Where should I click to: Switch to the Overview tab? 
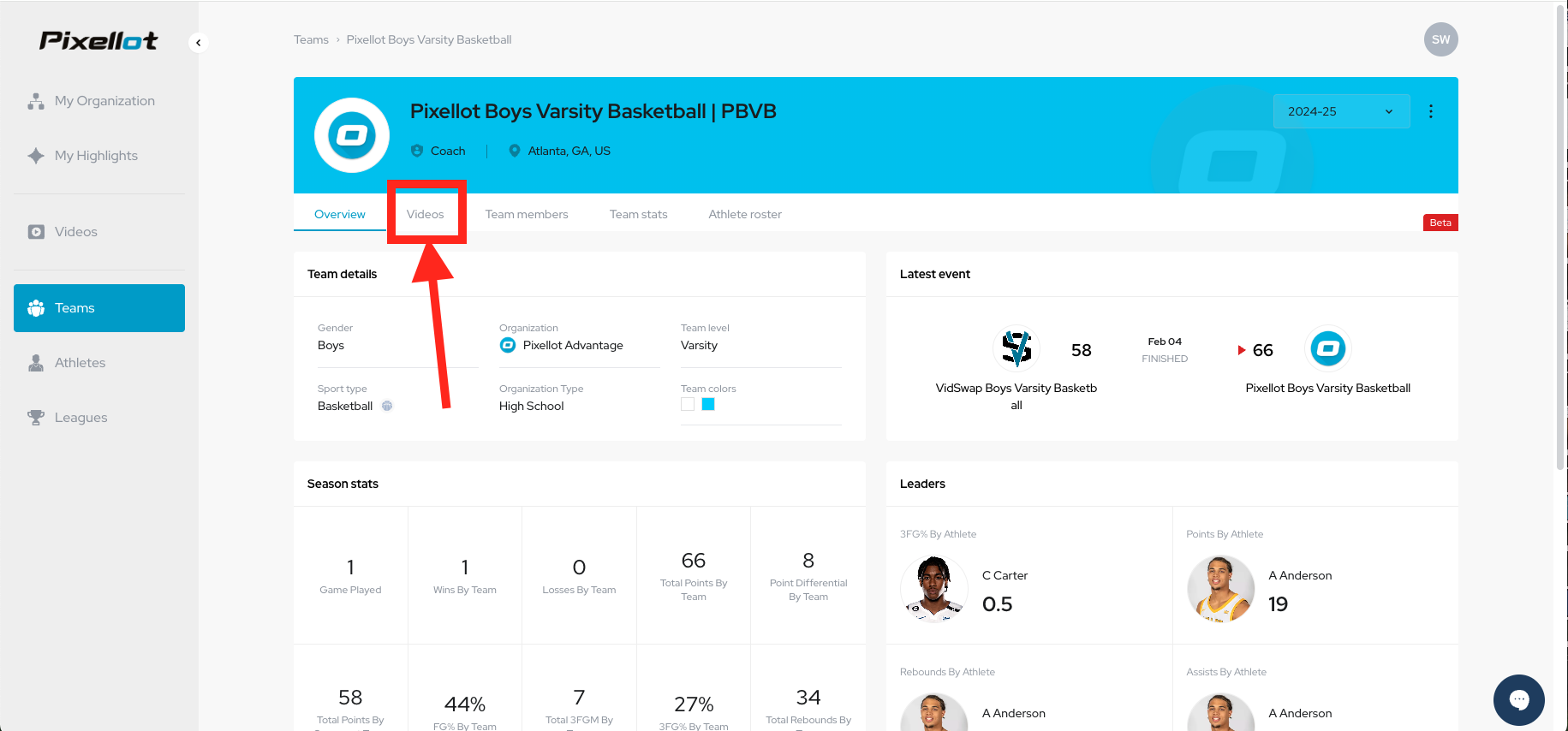(340, 214)
